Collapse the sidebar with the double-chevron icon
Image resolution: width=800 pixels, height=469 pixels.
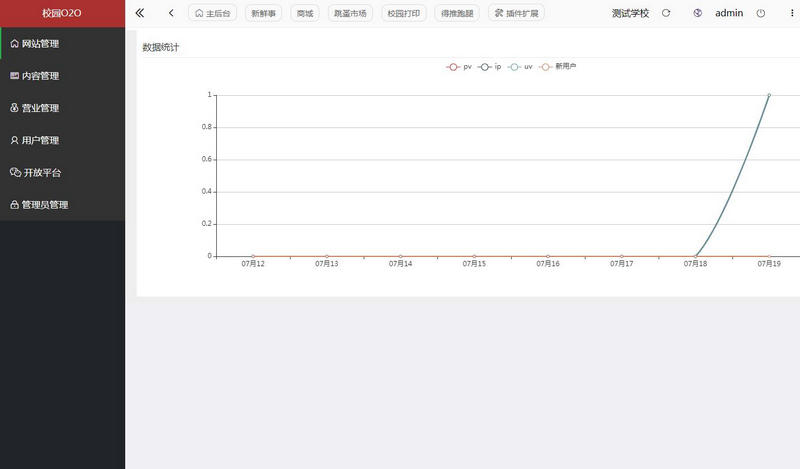pyautogui.click(x=140, y=13)
